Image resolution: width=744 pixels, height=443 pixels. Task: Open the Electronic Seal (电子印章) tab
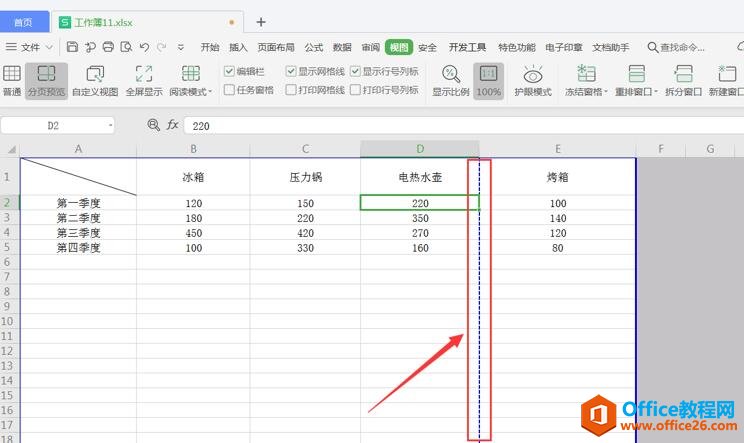coord(564,47)
